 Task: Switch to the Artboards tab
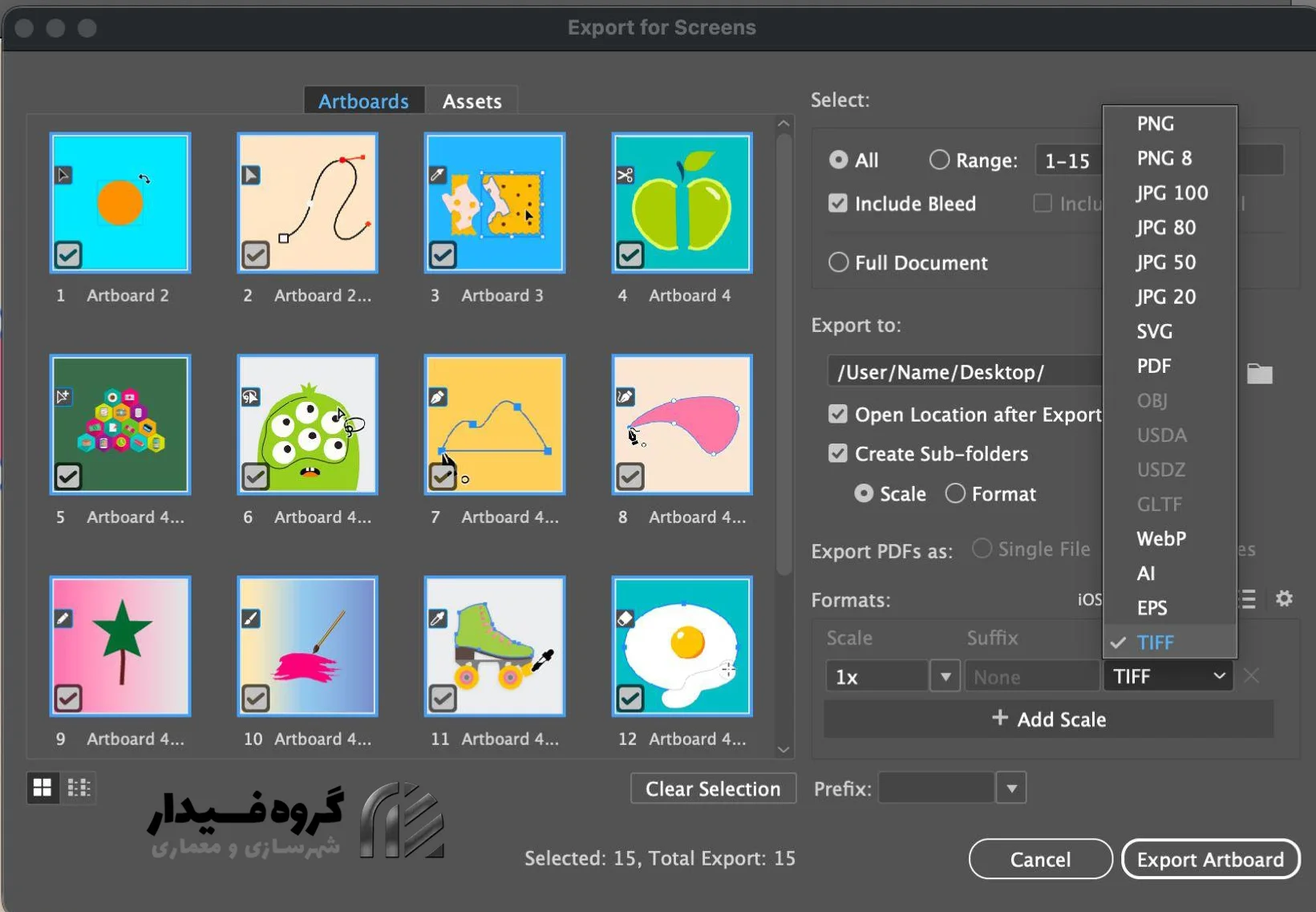[363, 101]
